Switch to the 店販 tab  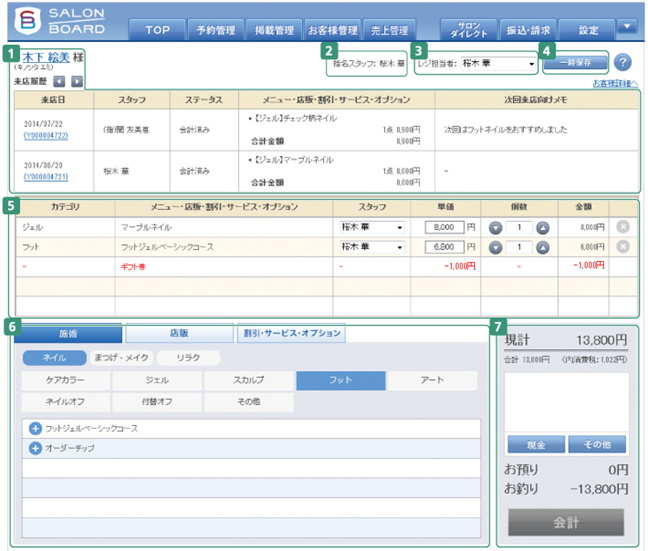(179, 333)
